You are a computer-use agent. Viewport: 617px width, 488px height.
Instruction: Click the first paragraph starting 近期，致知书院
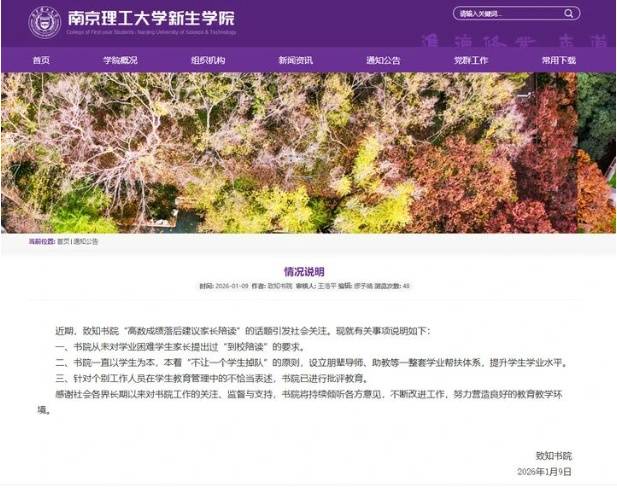tap(243, 331)
